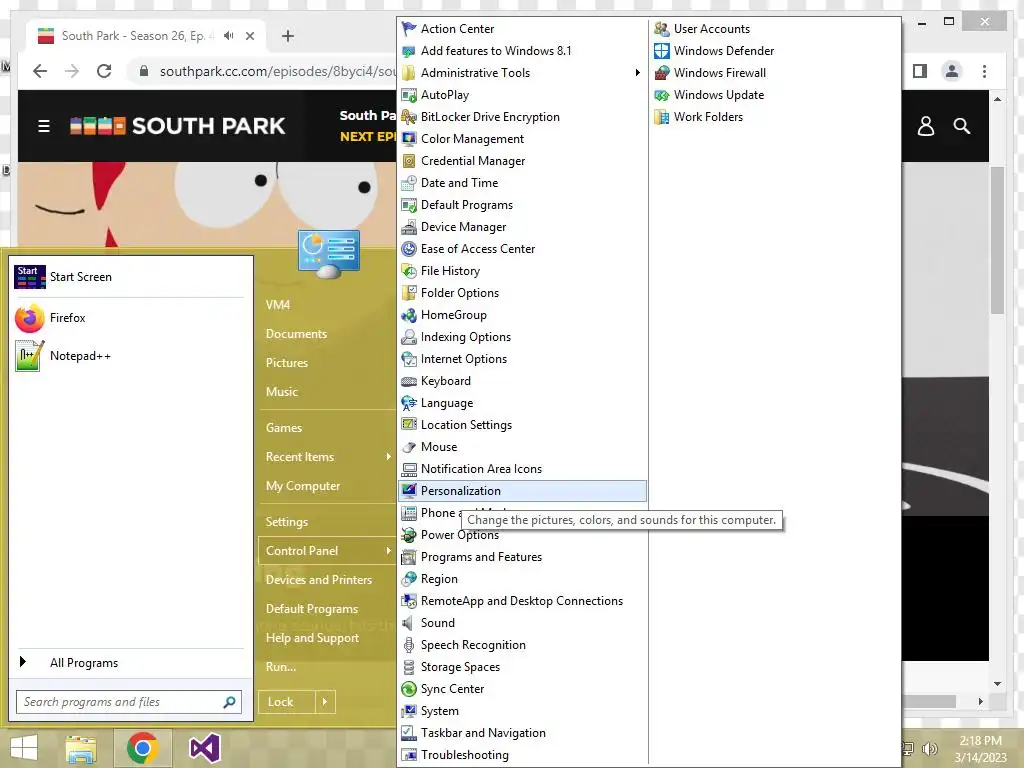Click Chrome profile avatar icon
Image resolution: width=1024 pixels, height=768 pixels.
pos(952,71)
